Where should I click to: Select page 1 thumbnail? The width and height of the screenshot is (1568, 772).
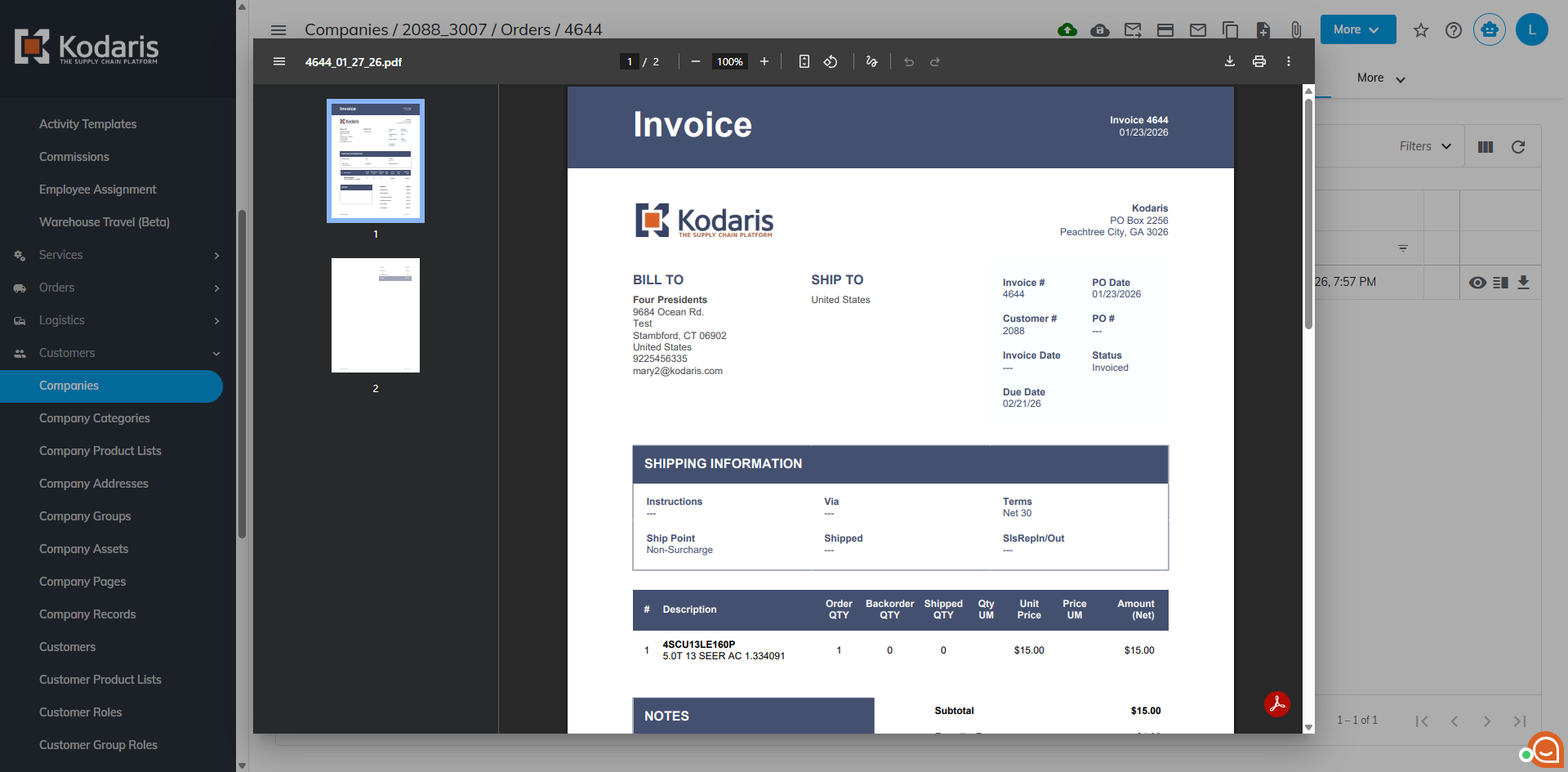pyautogui.click(x=376, y=161)
